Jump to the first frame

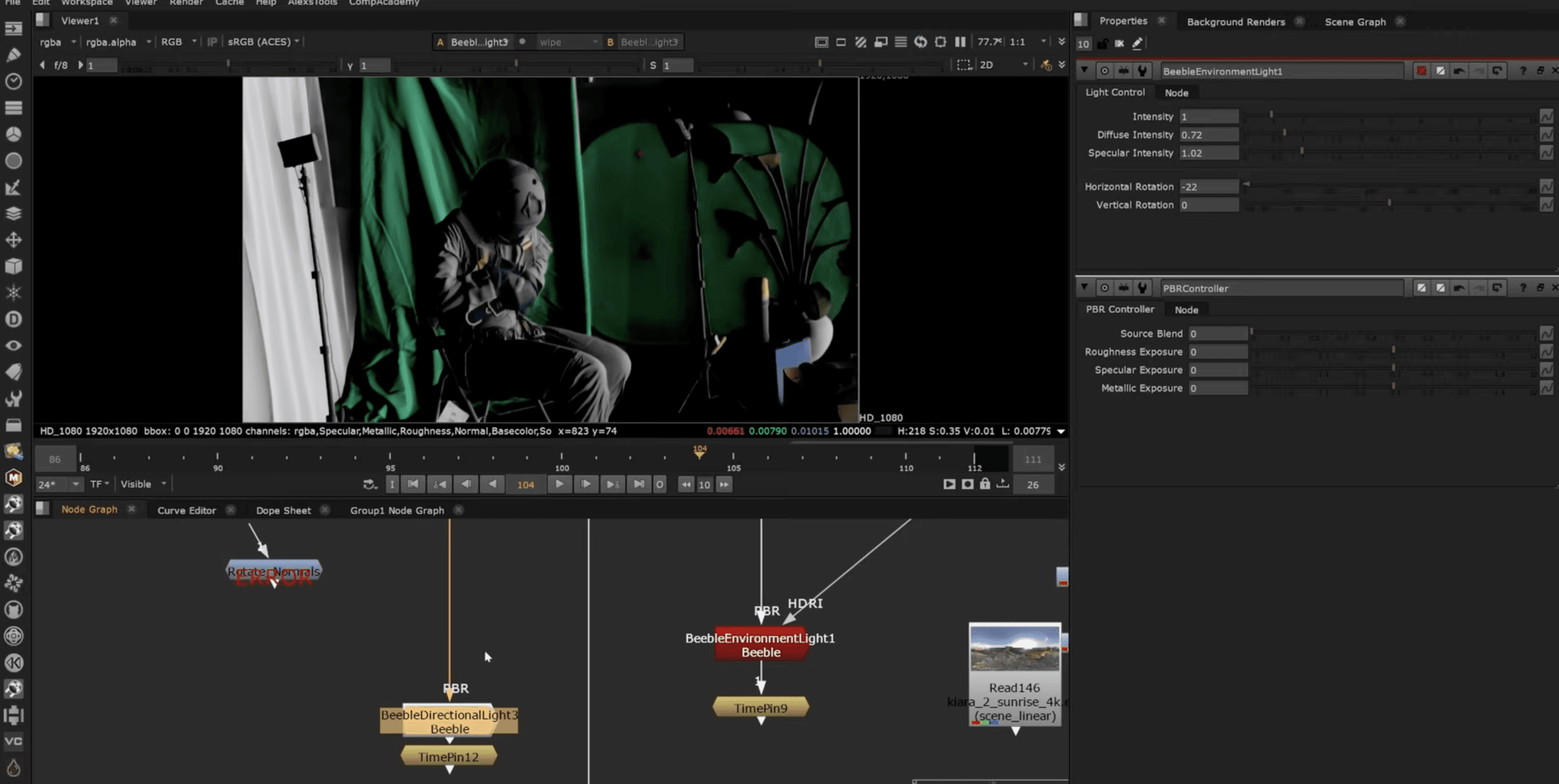414,484
